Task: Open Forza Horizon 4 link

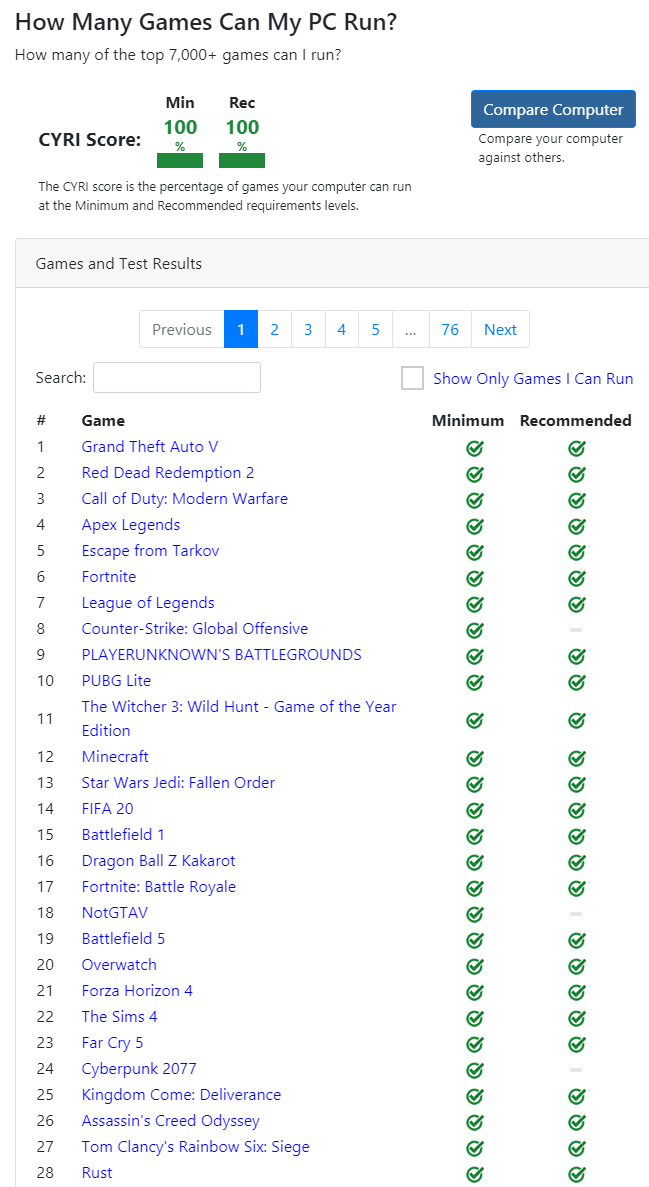Action: (137, 991)
